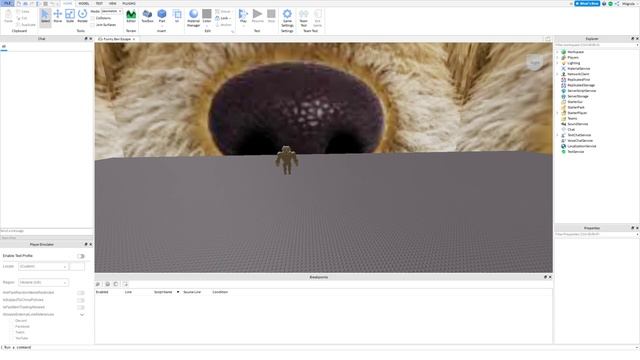Image resolution: width=640 pixels, height=360 pixels.
Task: Activate the Rotate tool
Action: (x=82, y=16)
